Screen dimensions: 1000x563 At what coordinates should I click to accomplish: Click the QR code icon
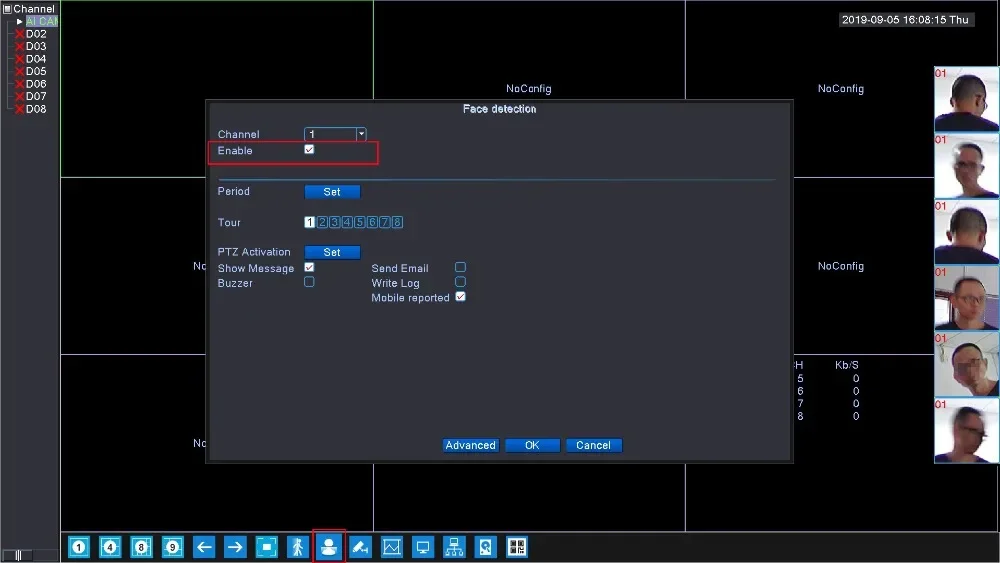517,547
